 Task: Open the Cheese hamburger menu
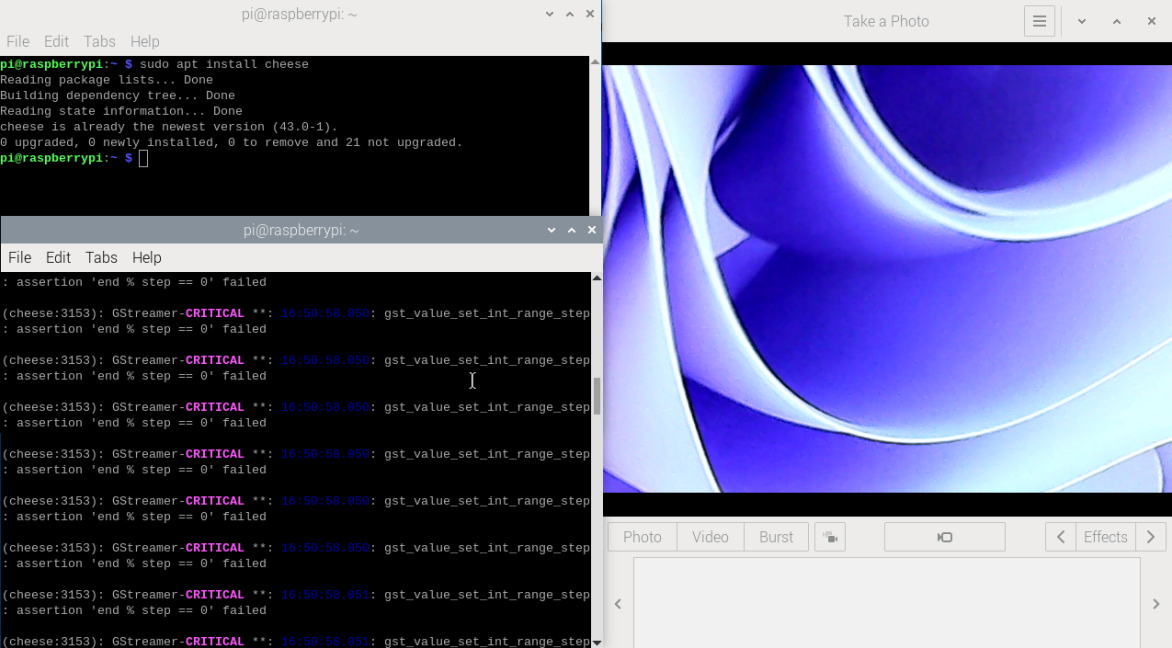(1039, 22)
